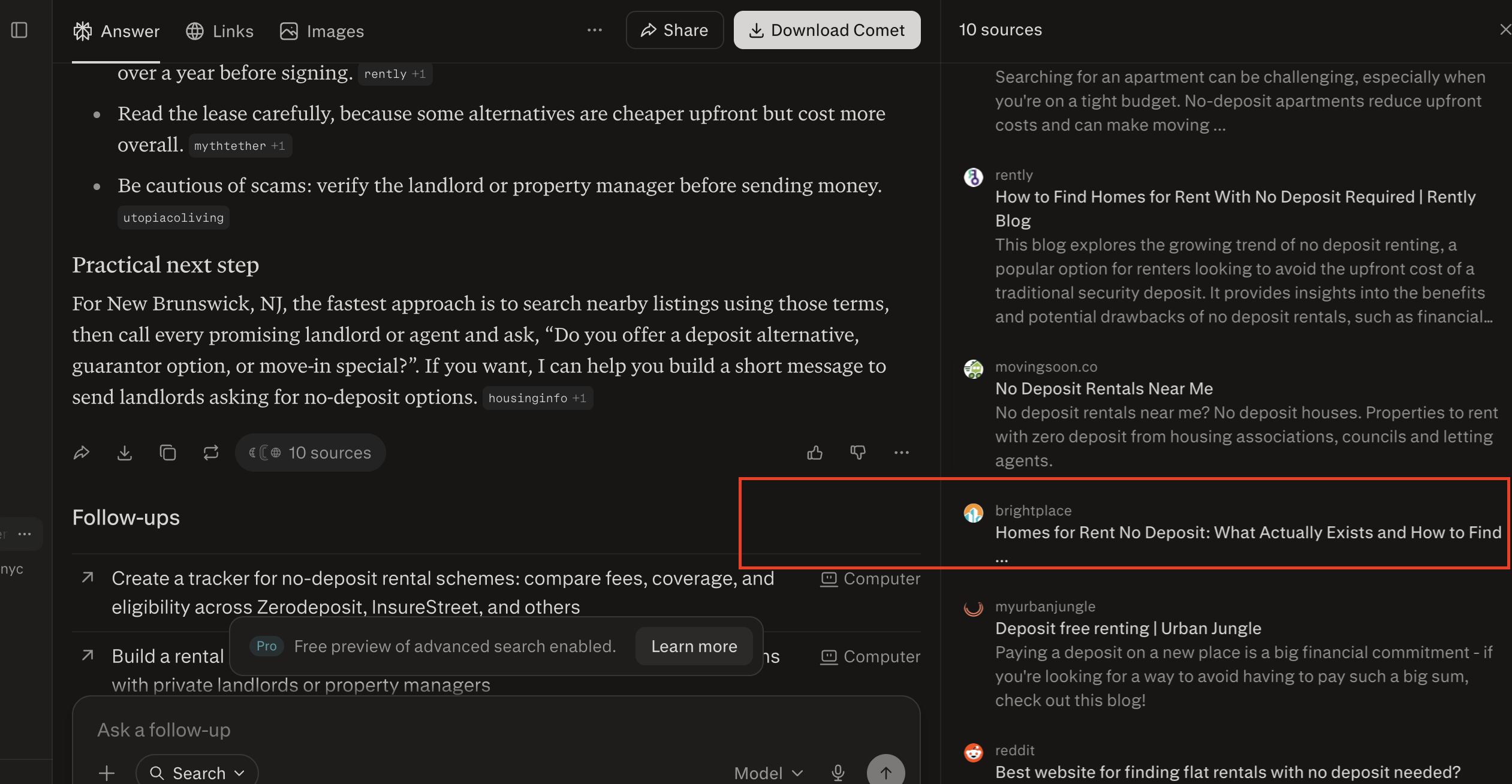
Task: Toggle the left sidebar panel icon
Action: pos(19,30)
